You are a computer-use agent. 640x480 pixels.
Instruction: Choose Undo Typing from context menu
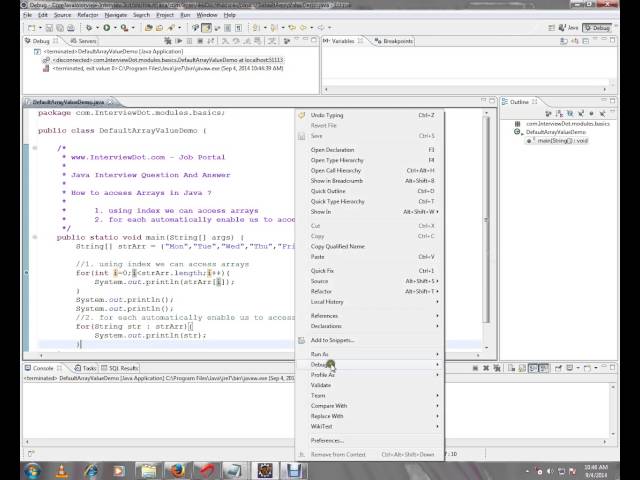(x=371, y=115)
